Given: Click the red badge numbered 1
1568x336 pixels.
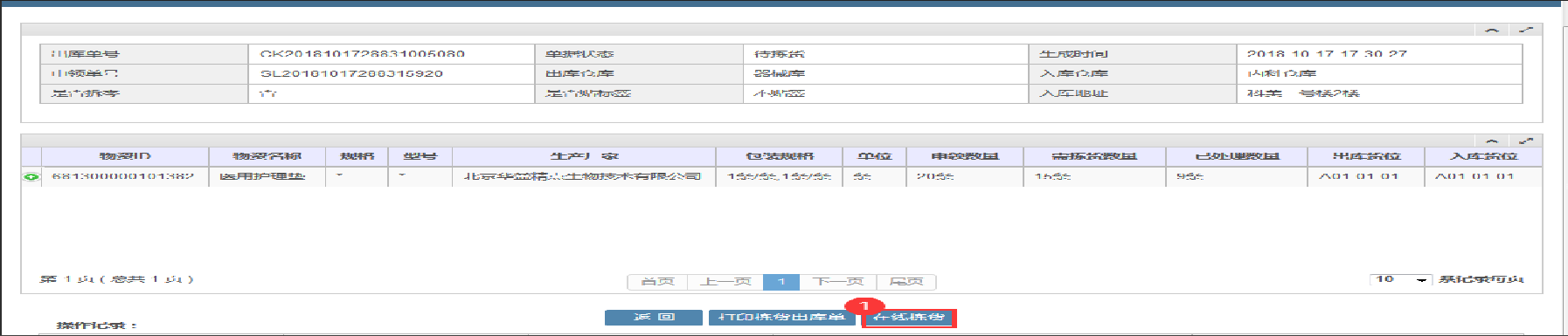Looking at the screenshot, I should pyautogui.click(x=864, y=305).
